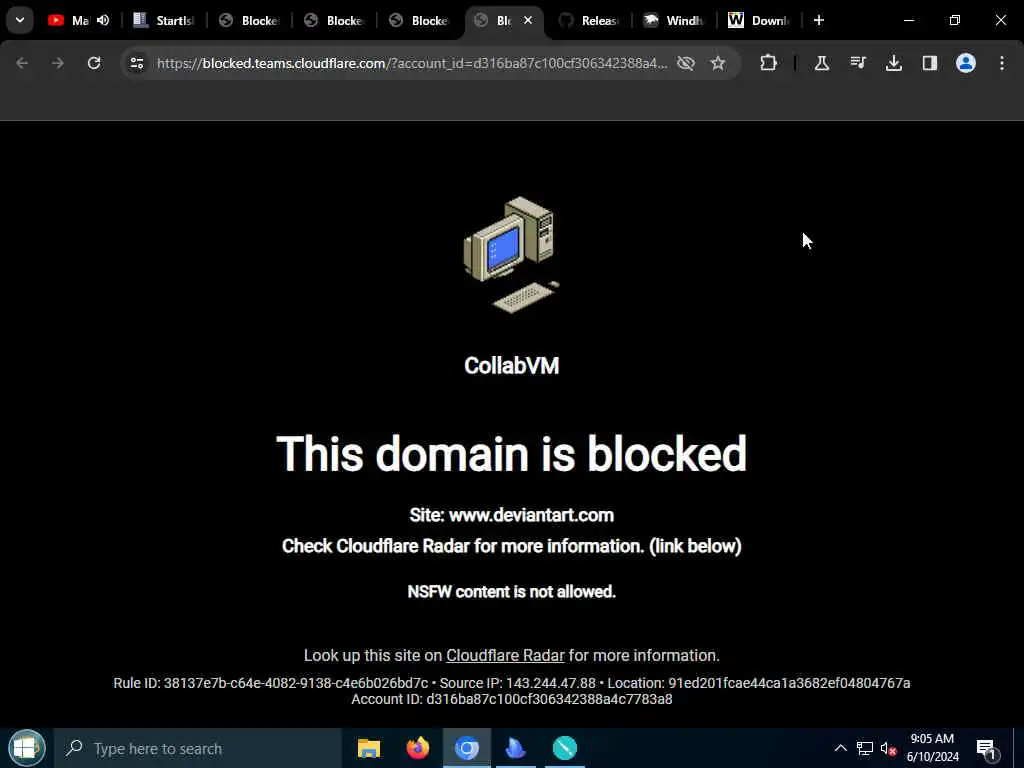This screenshot has height=768, width=1024.
Task: Switch to the second Blocked tab
Action: click(335, 20)
